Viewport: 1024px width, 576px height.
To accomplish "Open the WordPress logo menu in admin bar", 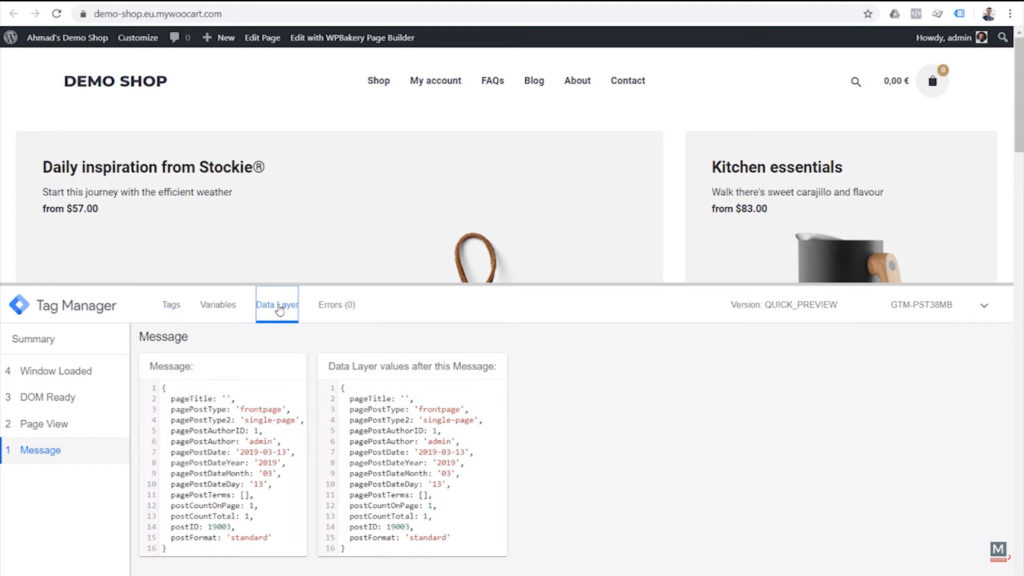I will coord(10,36).
